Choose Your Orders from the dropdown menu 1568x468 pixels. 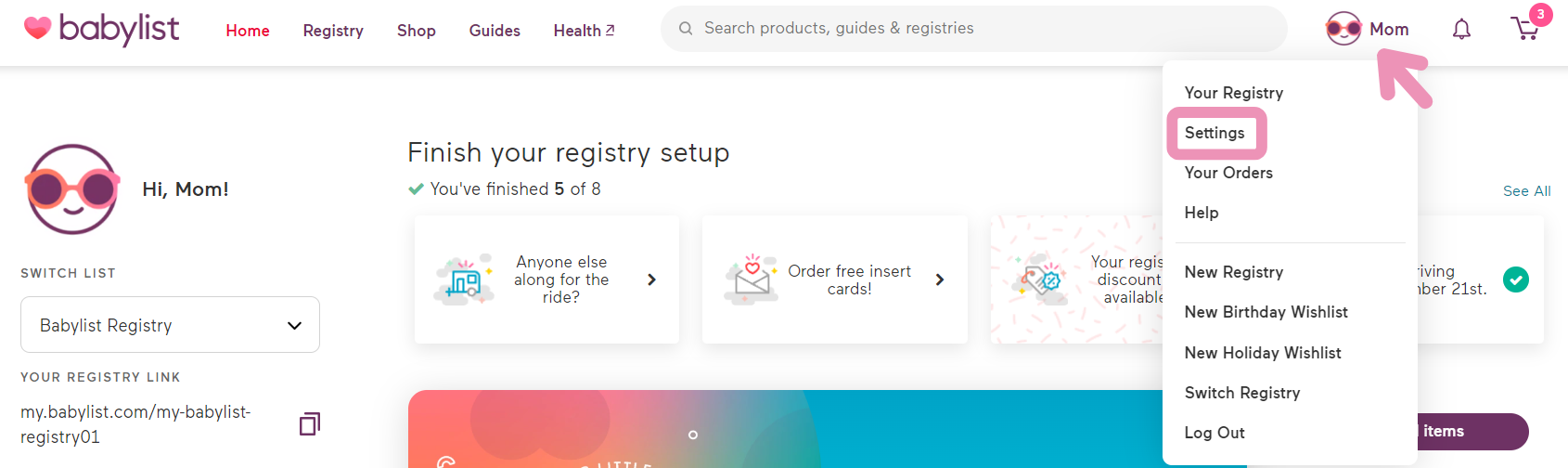tap(1228, 173)
